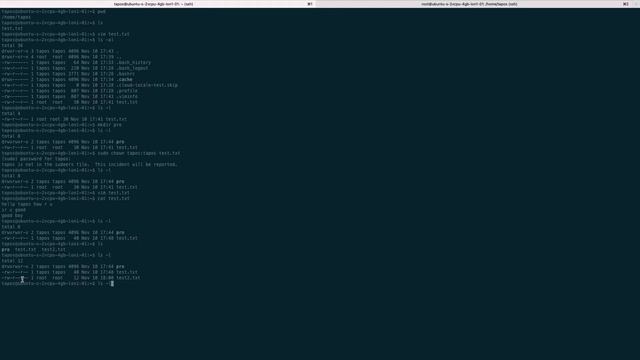This screenshot has height=360, width=640.
Task: Click the 'sudo chown tapos:tapos test.txt' command
Action: coord(138,153)
